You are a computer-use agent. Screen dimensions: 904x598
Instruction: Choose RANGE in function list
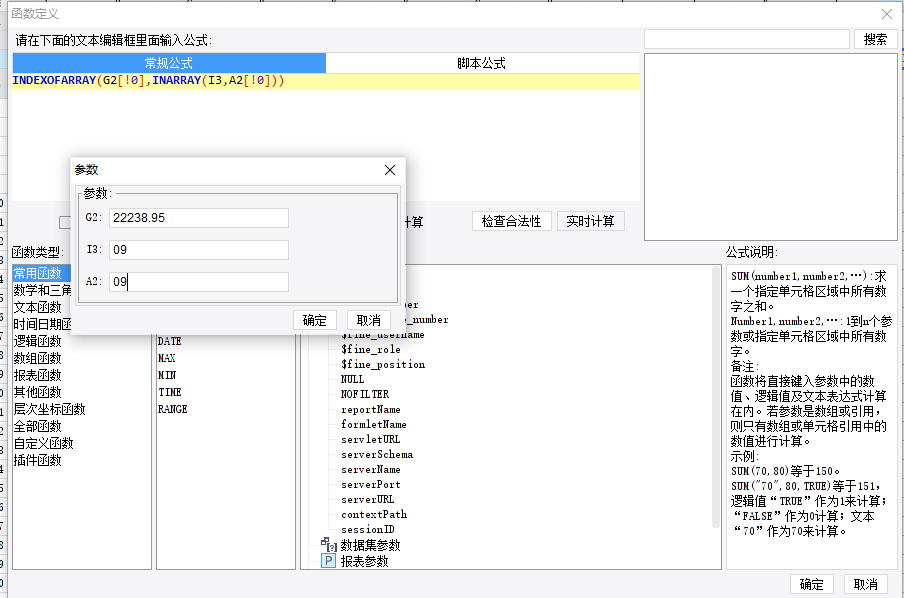[x=172, y=409]
